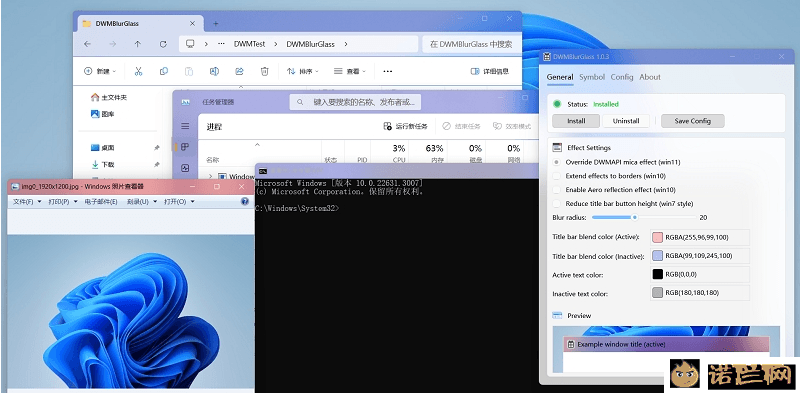Click the Help icon in Photo Viewer

pos(245,202)
